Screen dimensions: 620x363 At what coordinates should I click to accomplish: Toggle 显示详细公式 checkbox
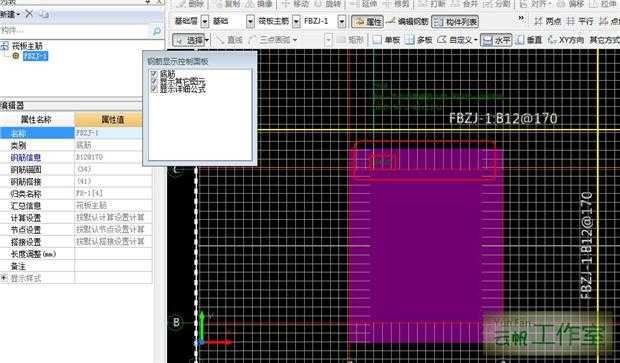(154, 89)
